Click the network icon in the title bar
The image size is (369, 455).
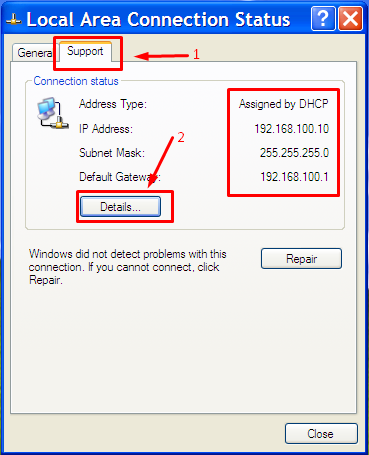tap(13, 20)
